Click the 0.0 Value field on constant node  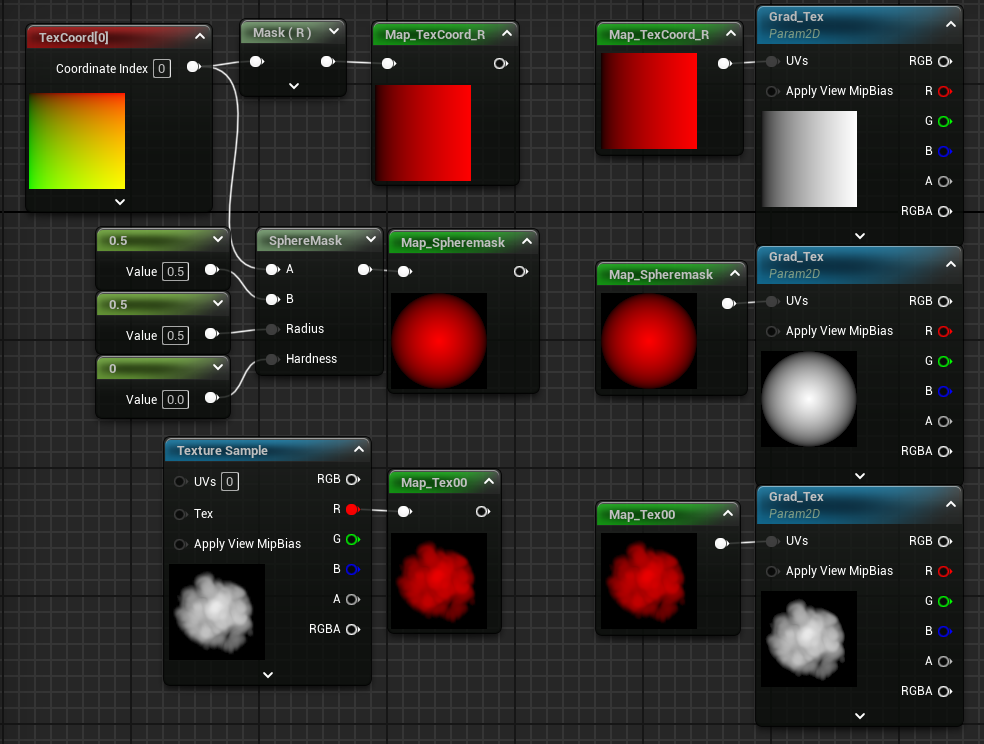[x=175, y=399]
